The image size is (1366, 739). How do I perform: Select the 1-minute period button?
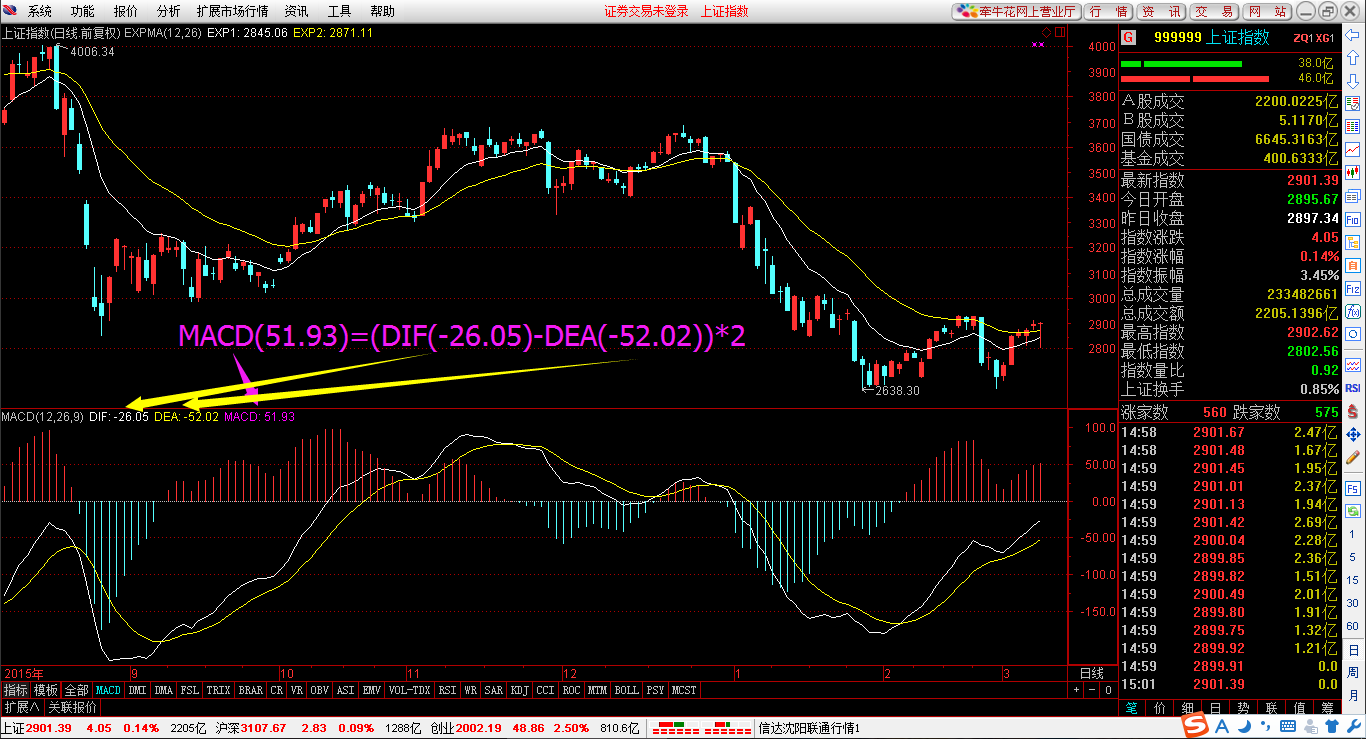coord(1353,536)
